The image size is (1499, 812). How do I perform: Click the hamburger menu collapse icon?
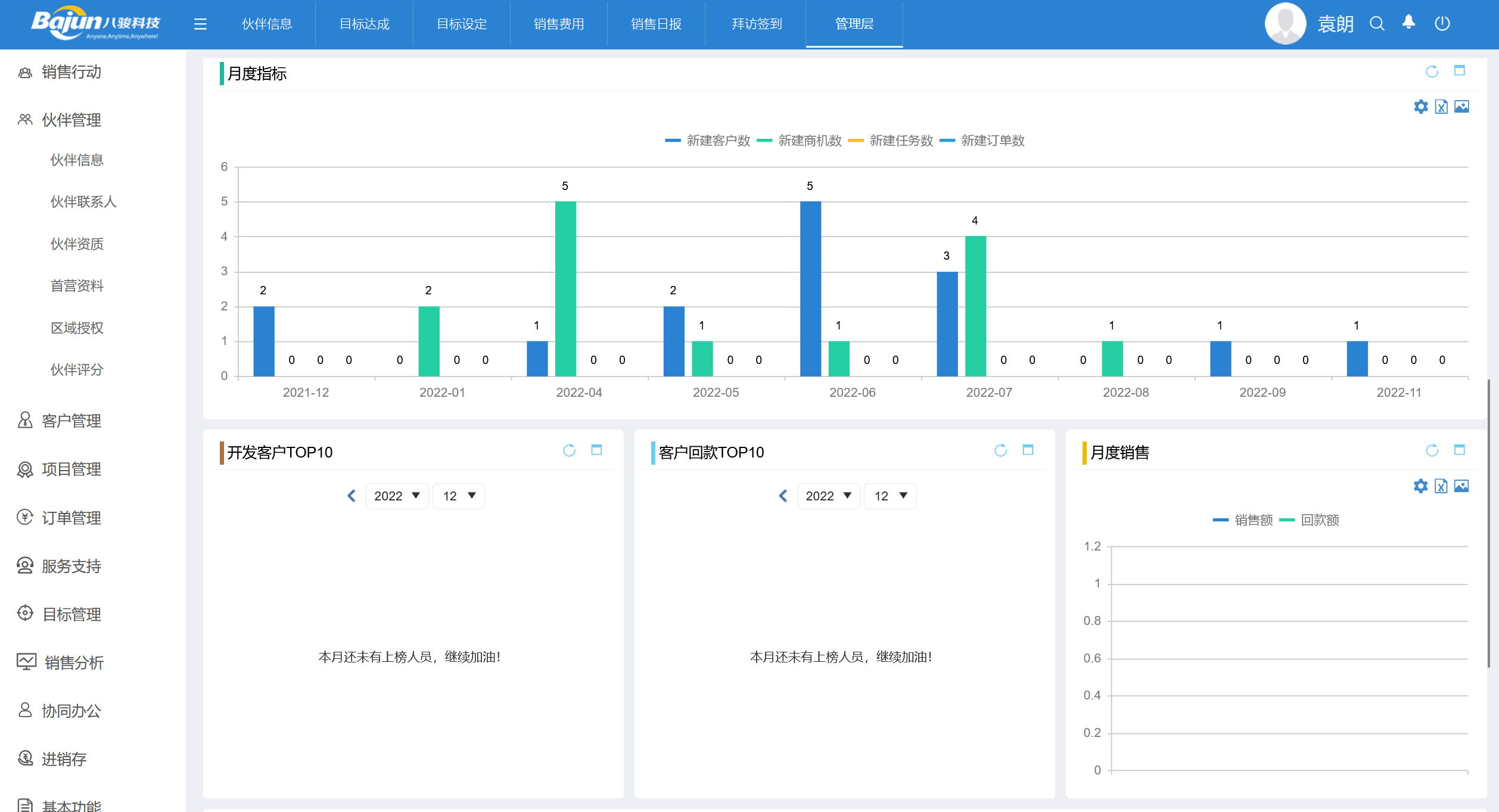[x=200, y=24]
